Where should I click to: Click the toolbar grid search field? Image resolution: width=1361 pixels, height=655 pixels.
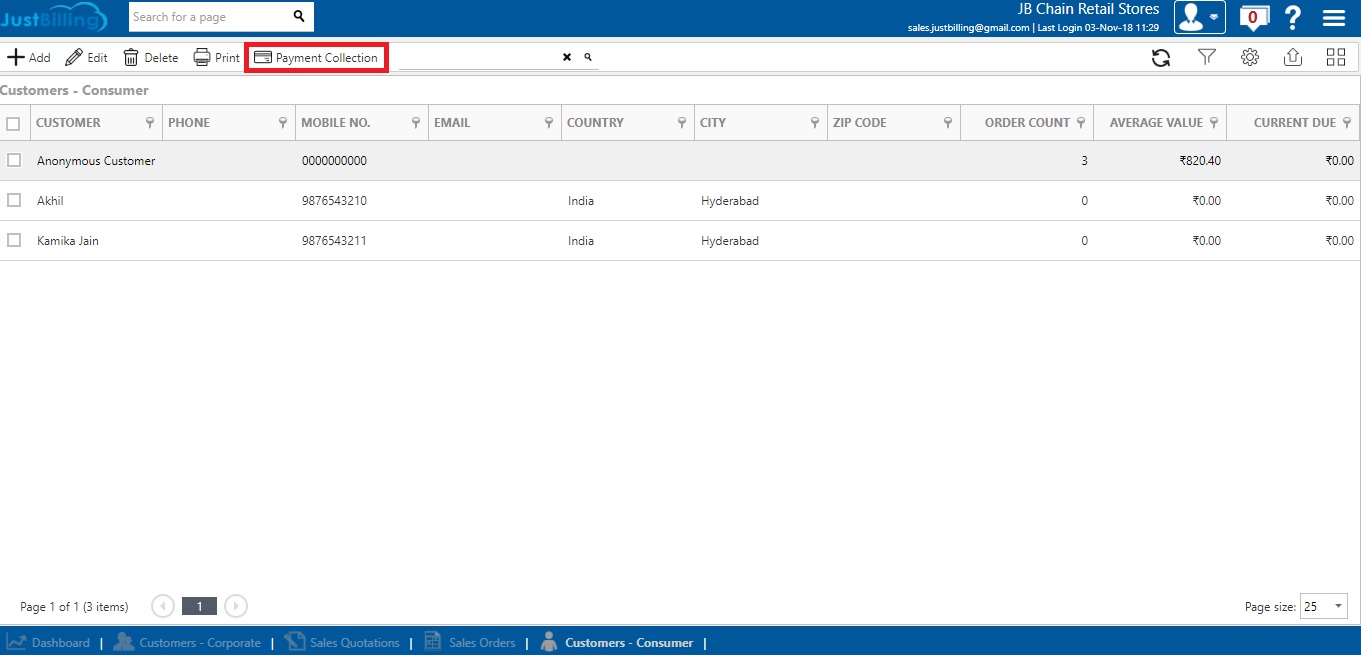pos(478,58)
